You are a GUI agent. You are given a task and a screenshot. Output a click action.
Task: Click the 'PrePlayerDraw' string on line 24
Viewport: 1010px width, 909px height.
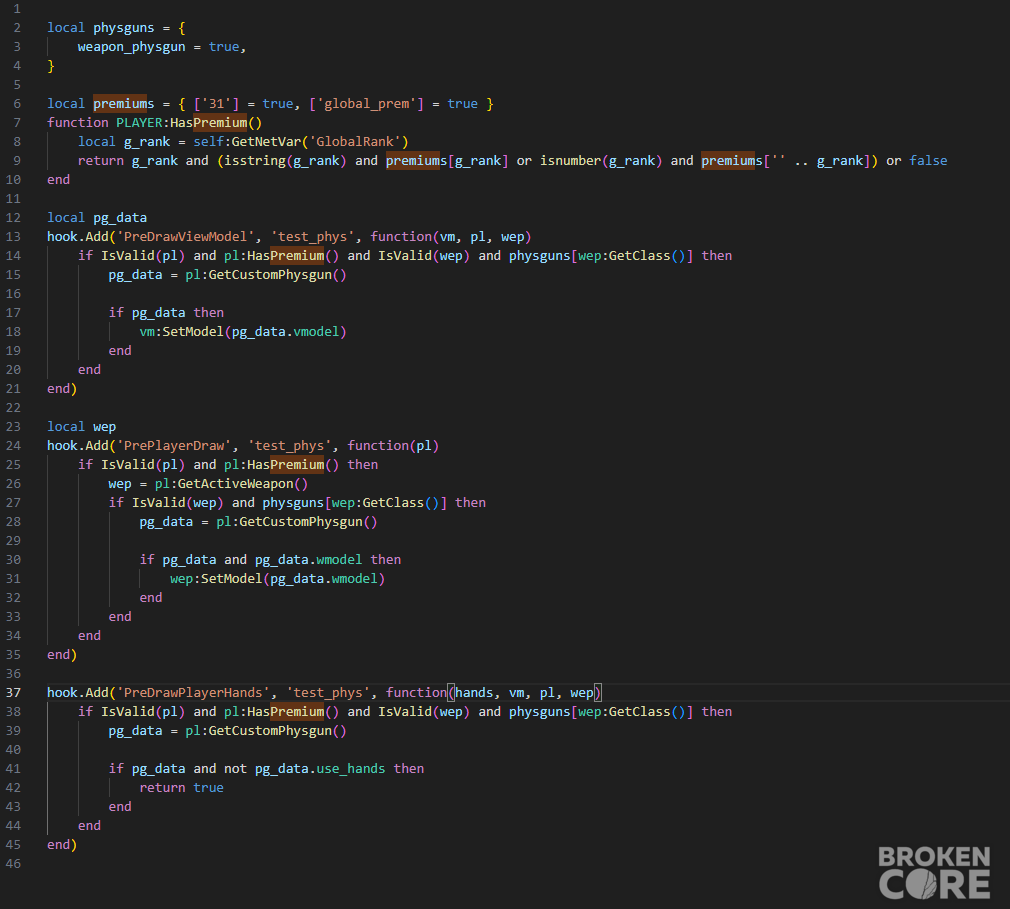[x=174, y=446]
